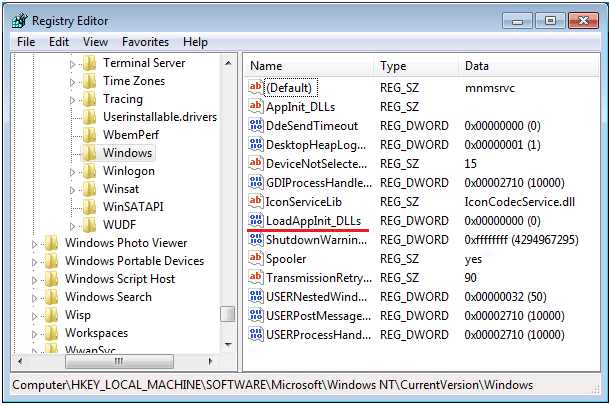Viewport: 611px width, 405px height.
Task: Select the IconServiceLib value name
Action: [304, 202]
